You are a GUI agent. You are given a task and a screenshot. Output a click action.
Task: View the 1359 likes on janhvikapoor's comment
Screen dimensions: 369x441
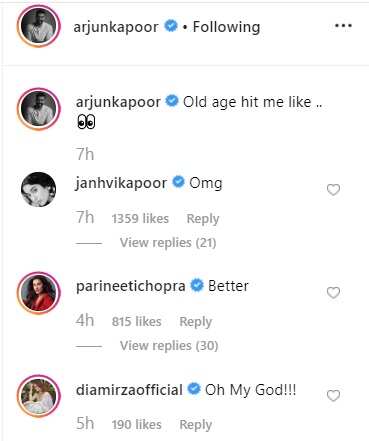tap(140, 219)
